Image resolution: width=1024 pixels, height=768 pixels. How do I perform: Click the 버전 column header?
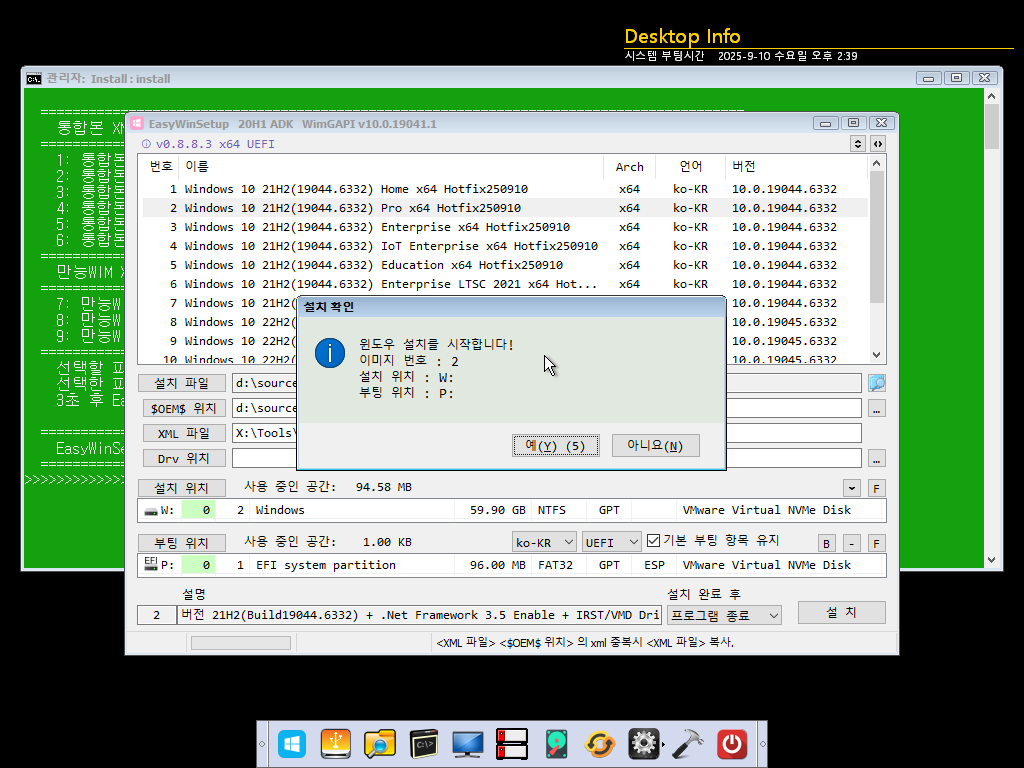796,167
